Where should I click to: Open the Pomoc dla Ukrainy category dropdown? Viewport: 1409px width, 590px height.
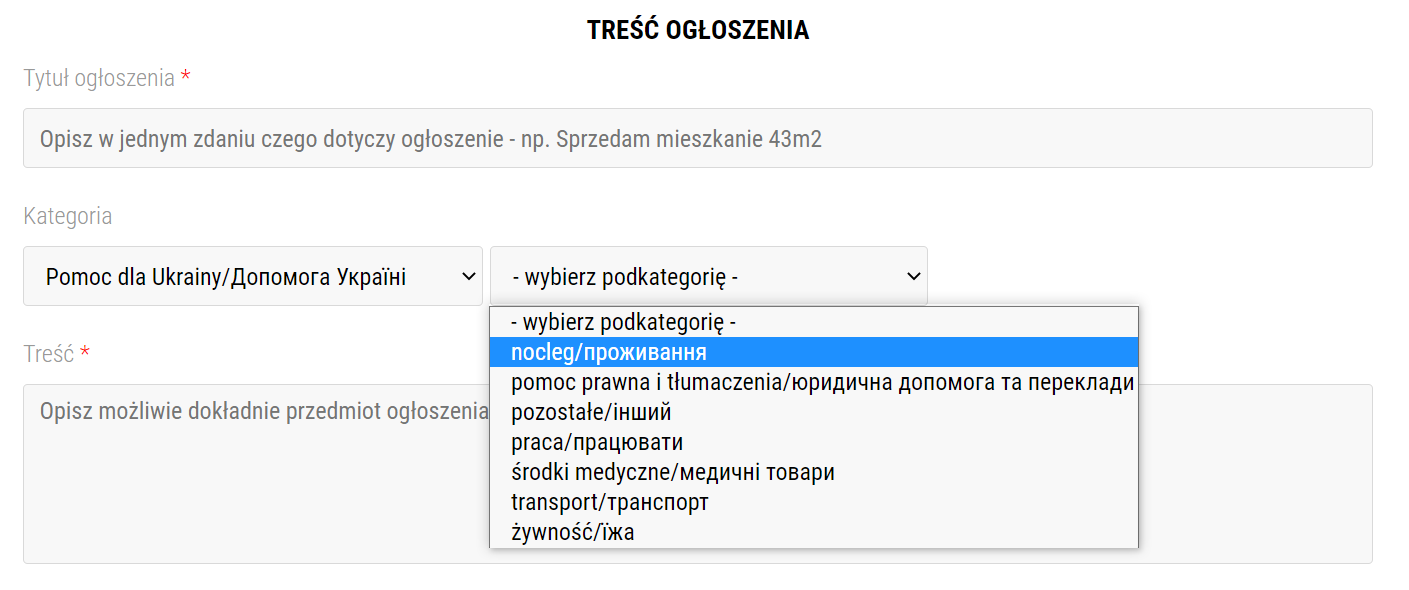point(253,276)
